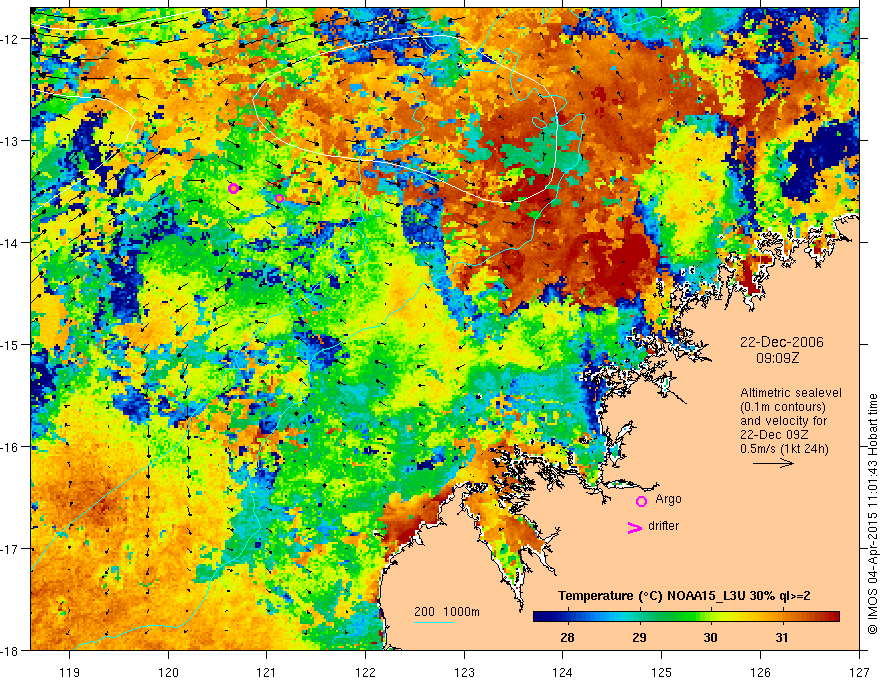Click the cyan 200 1000m isobath legend line
The width and height of the screenshot is (880, 680).
tap(434, 622)
